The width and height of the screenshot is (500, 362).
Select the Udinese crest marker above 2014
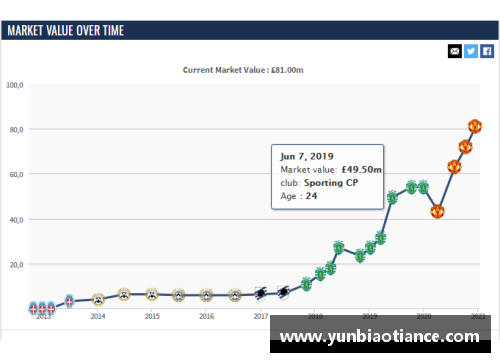pyautogui.click(x=98, y=299)
